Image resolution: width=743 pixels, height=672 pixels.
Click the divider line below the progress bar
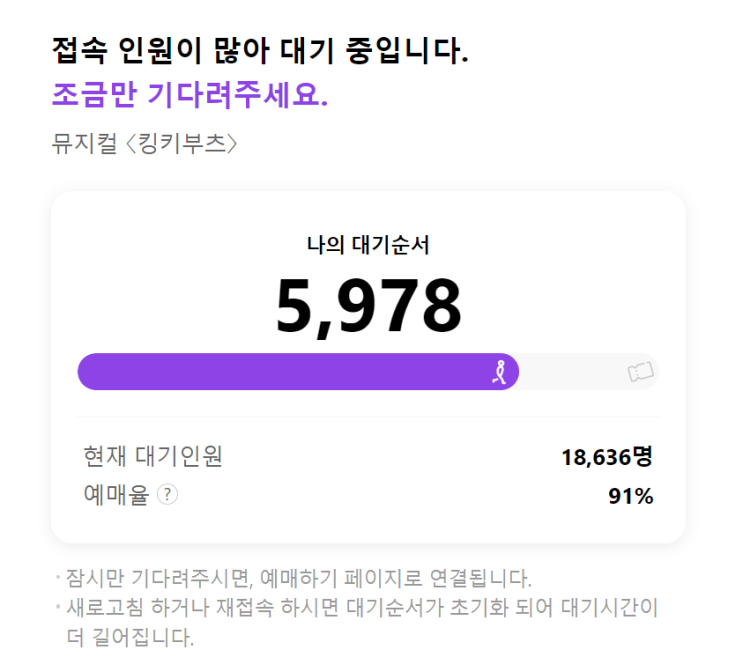coord(368,417)
